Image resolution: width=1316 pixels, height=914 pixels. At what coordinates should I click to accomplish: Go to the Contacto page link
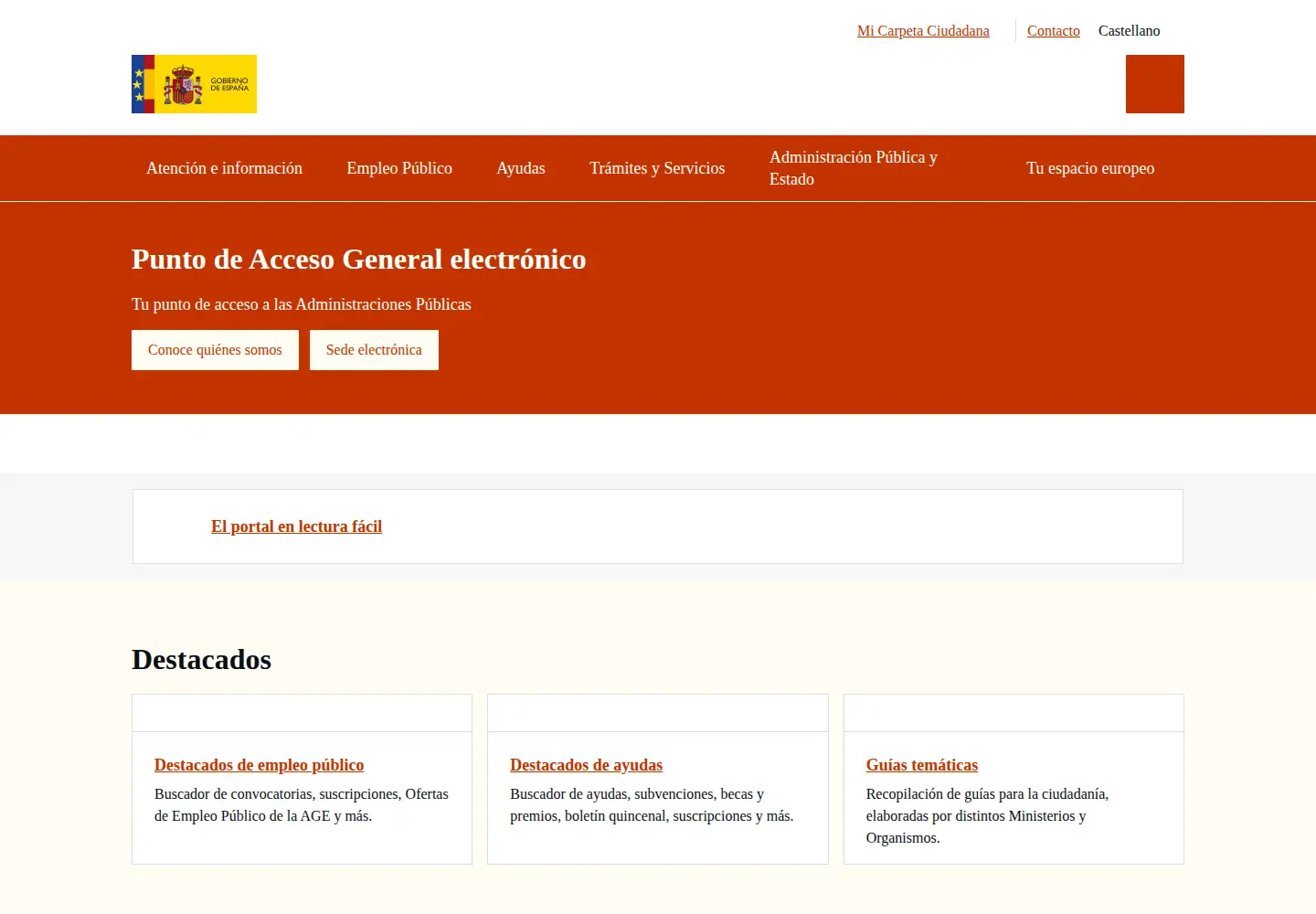(x=1054, y=31)
